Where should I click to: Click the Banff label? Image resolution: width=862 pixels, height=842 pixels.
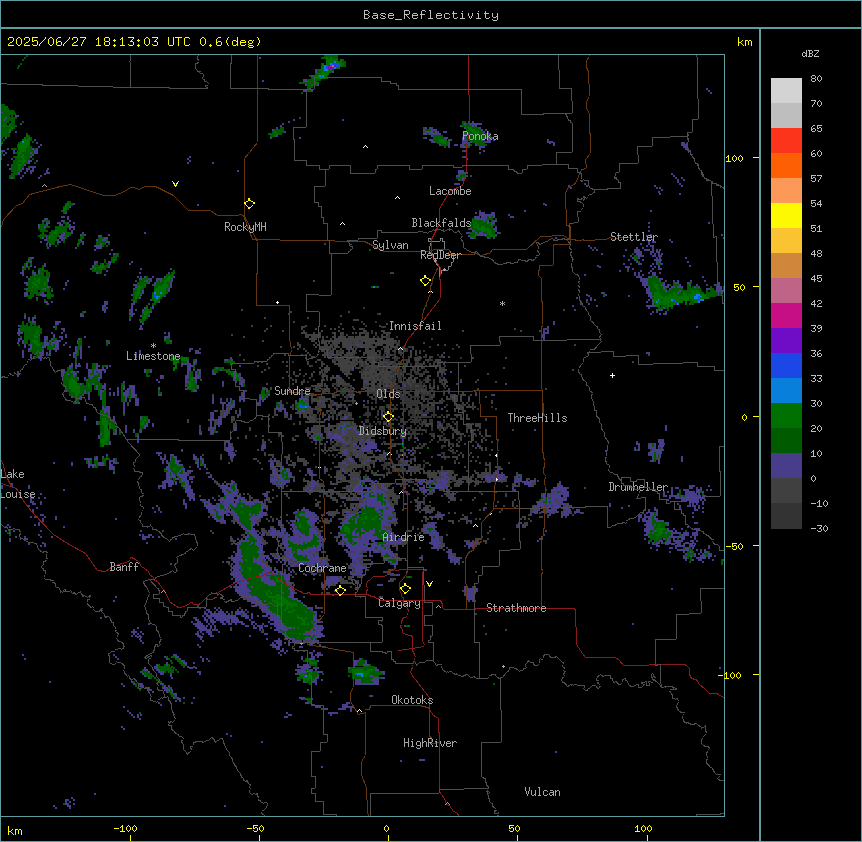point(124,567)
